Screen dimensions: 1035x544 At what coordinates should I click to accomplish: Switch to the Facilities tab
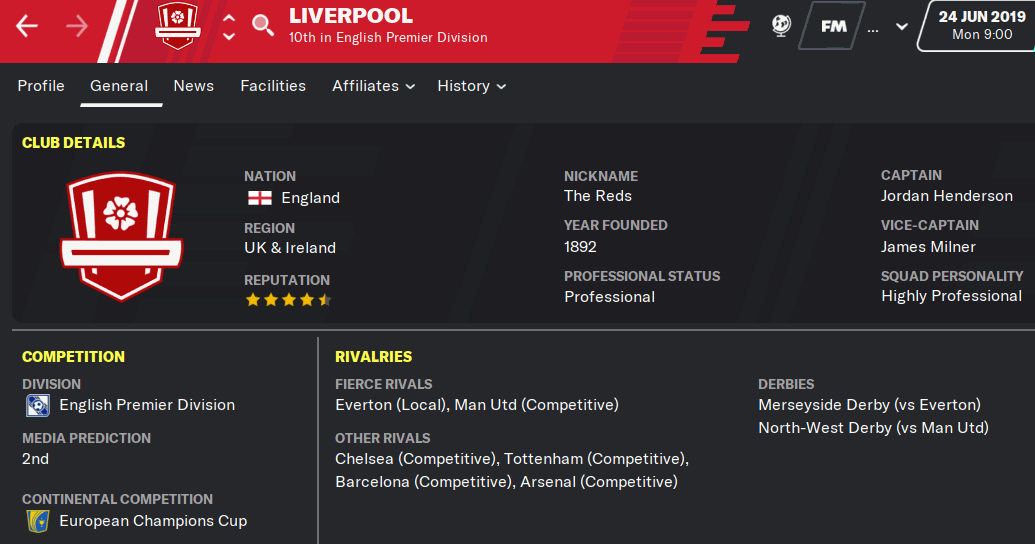point(273,86)
